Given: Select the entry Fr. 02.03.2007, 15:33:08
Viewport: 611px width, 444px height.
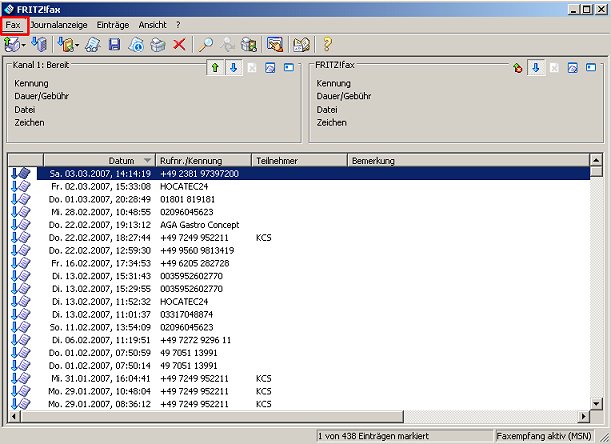Looking at the screenshot, I should coord(299,186).
